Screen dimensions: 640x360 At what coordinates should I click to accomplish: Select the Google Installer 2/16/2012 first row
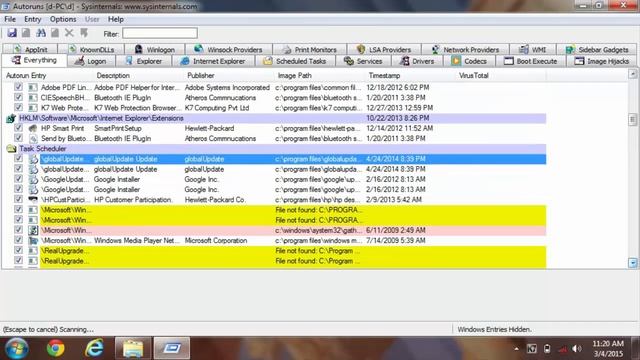click(x=293, y=179)
